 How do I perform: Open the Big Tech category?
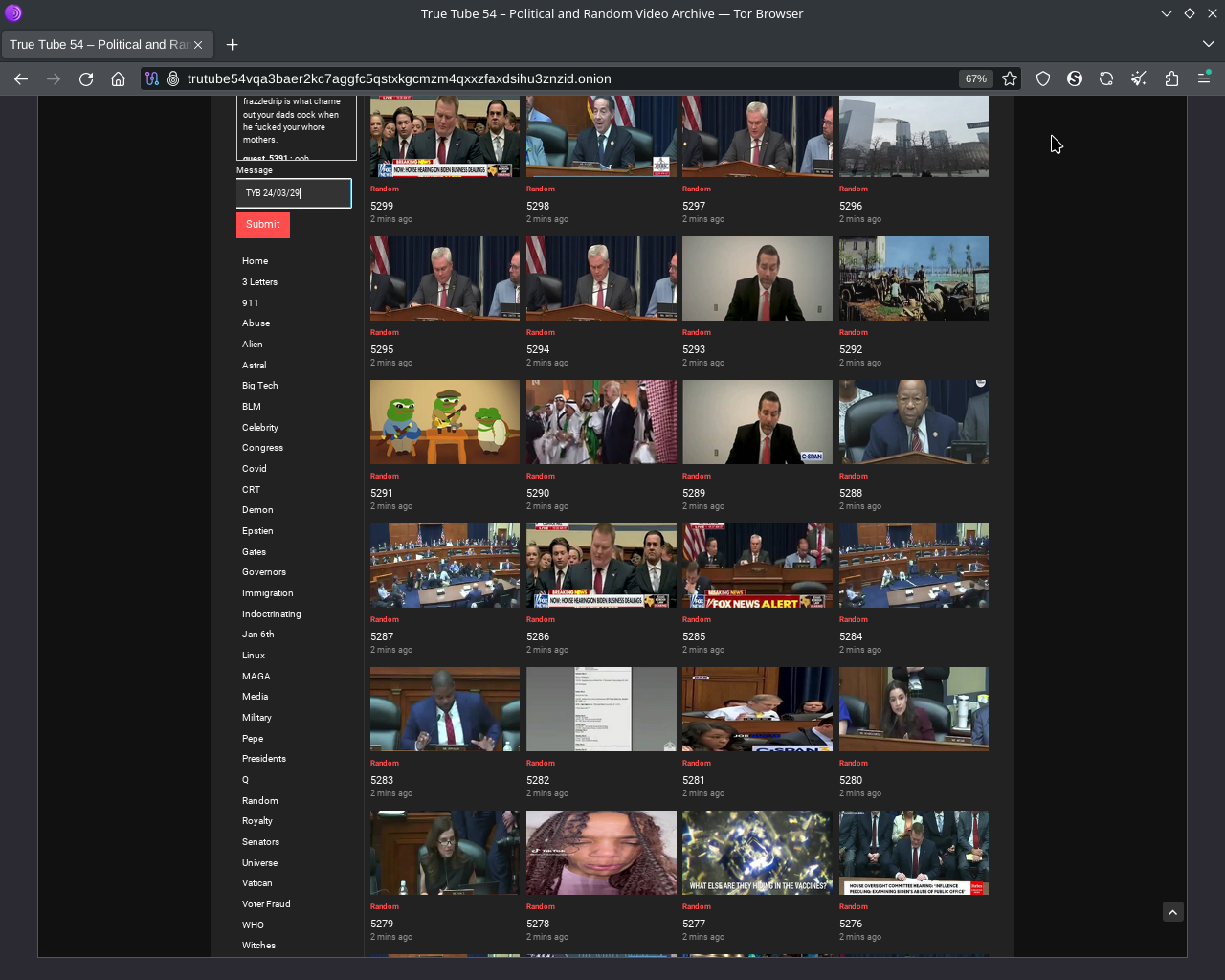coord(260,386)
